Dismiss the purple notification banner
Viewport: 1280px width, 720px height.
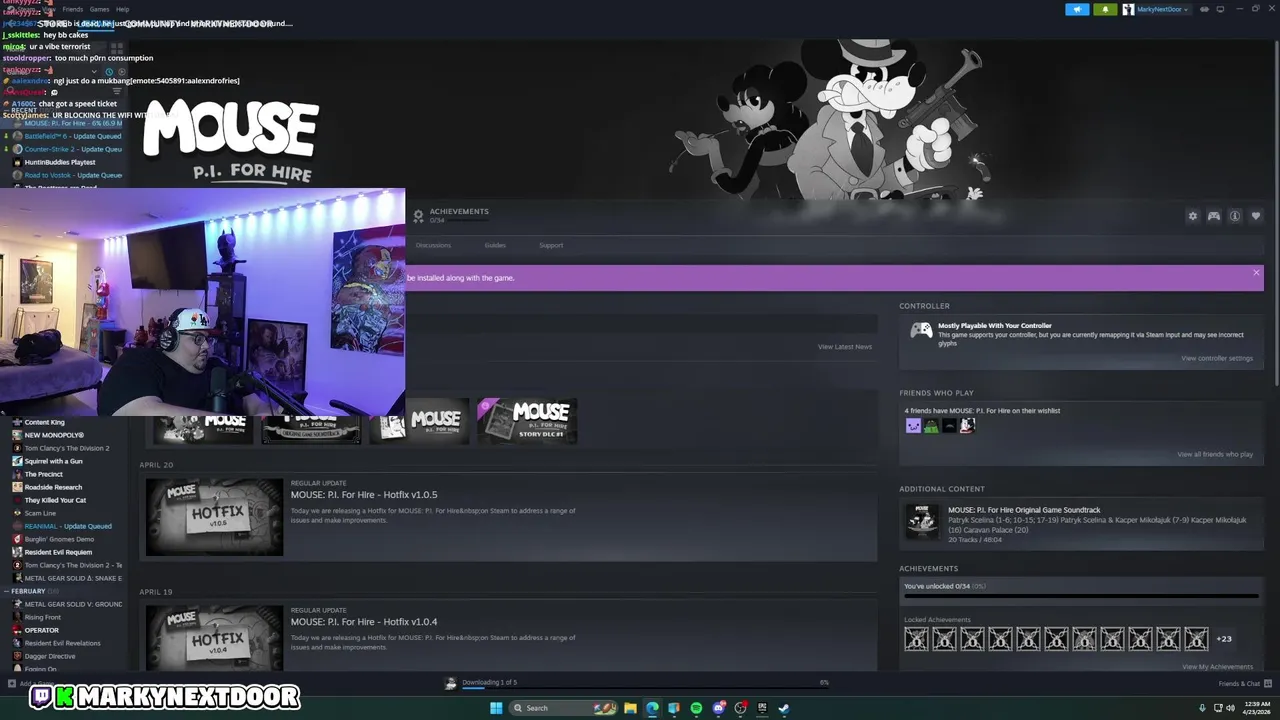1256,273
